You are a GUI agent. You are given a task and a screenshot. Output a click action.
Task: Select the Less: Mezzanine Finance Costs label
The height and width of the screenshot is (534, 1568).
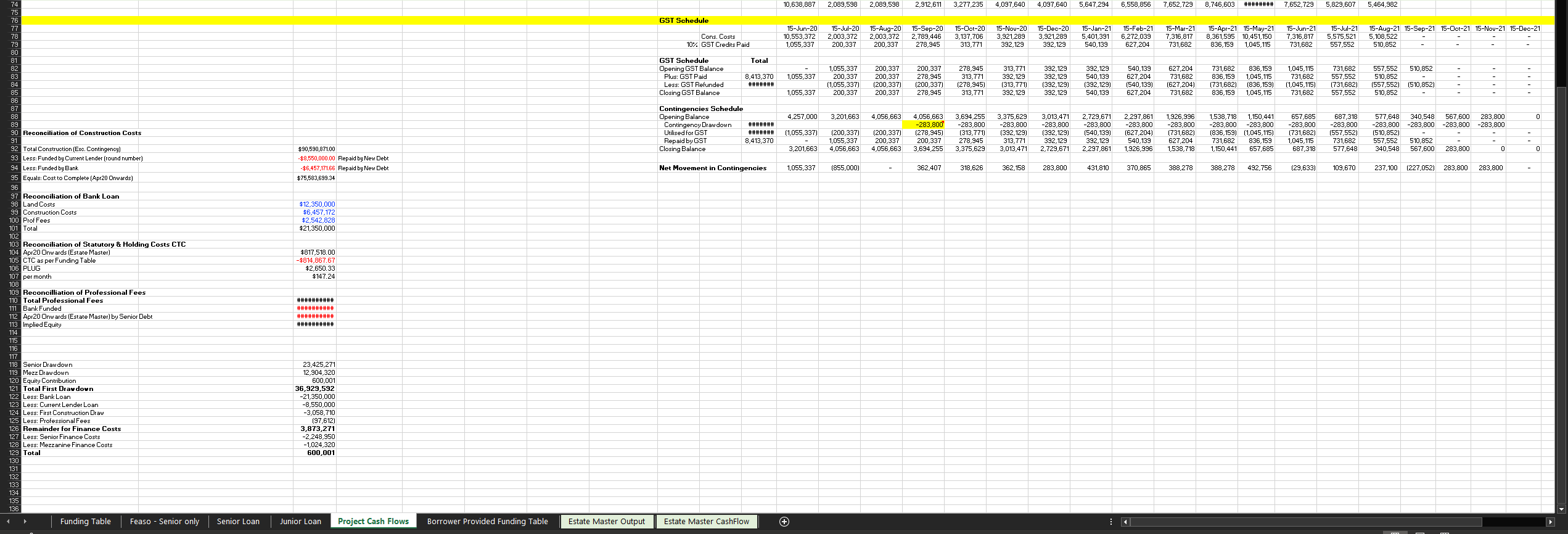67,445
